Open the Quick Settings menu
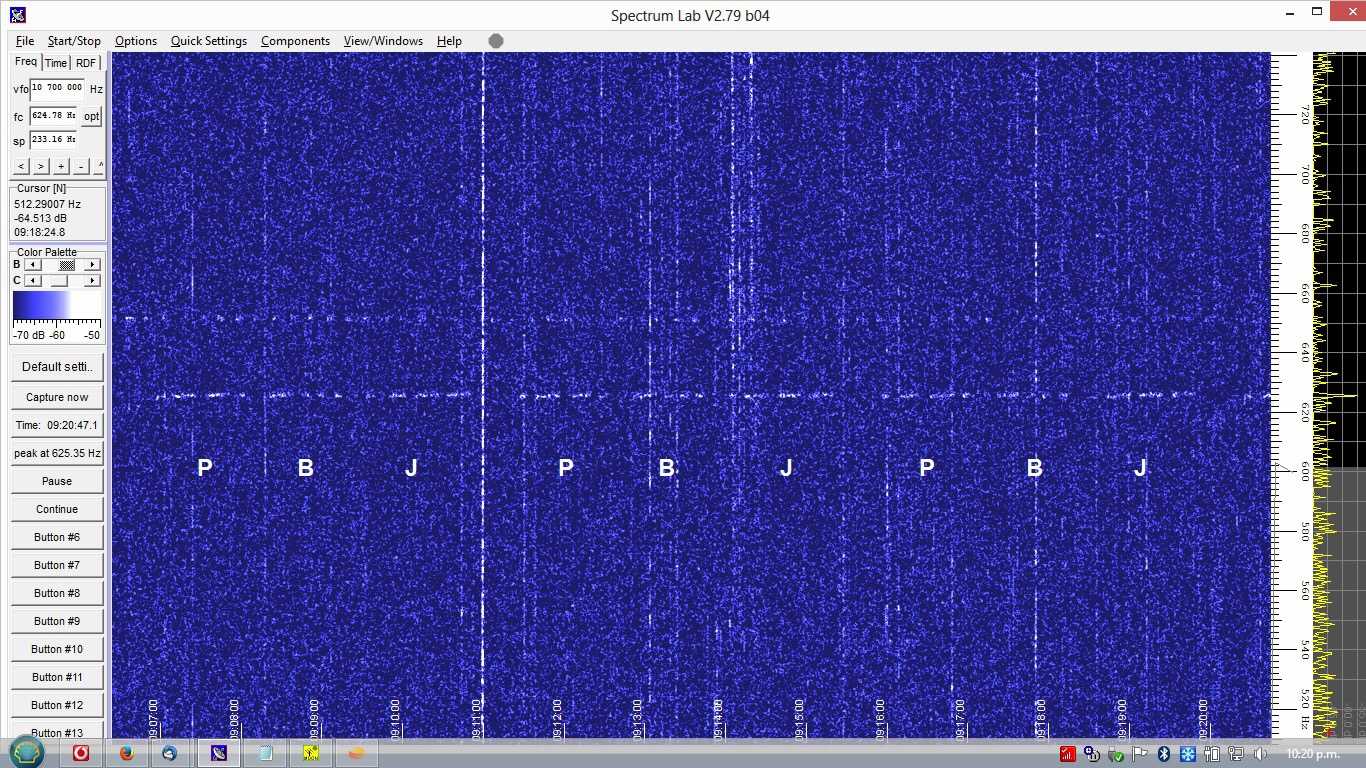 tap(208, 41)
